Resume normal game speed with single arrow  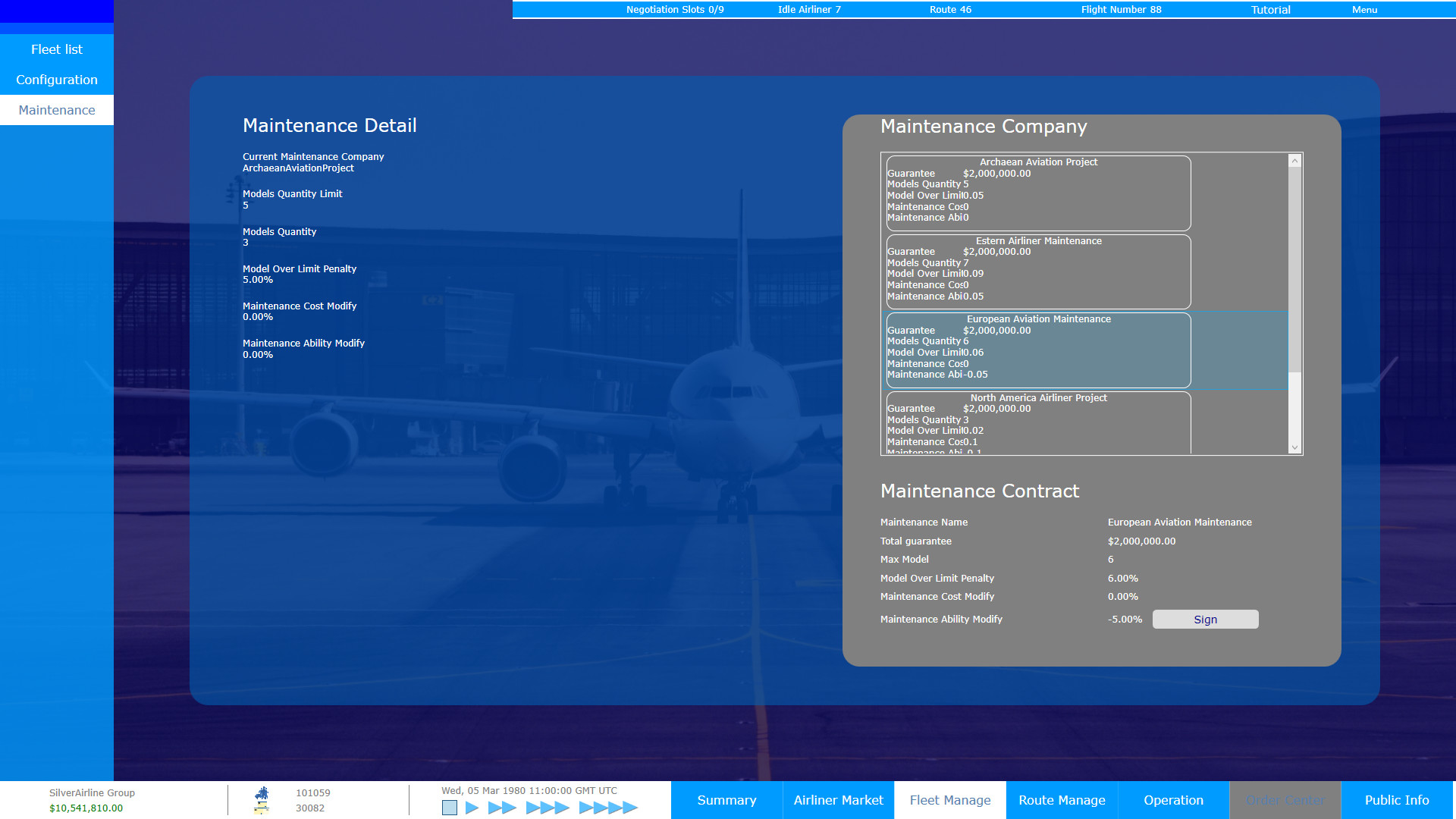[472, 808]
